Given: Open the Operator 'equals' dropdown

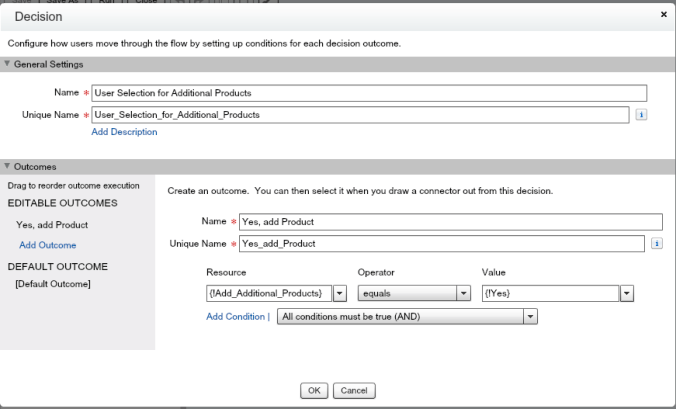Looking at the screenshot, I should point(414,293).
